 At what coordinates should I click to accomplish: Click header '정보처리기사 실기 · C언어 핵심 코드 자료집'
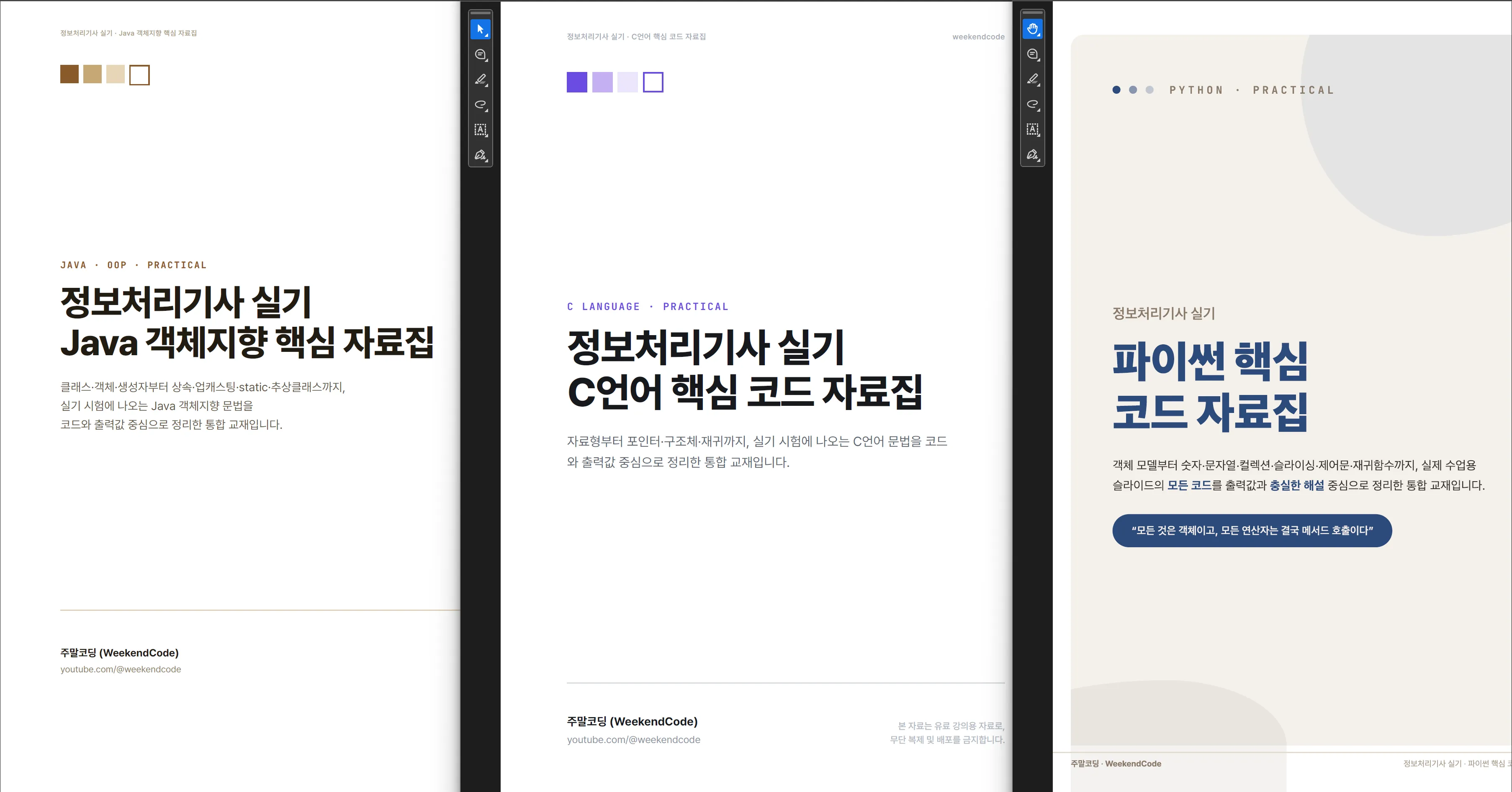(x=636, y=37)
